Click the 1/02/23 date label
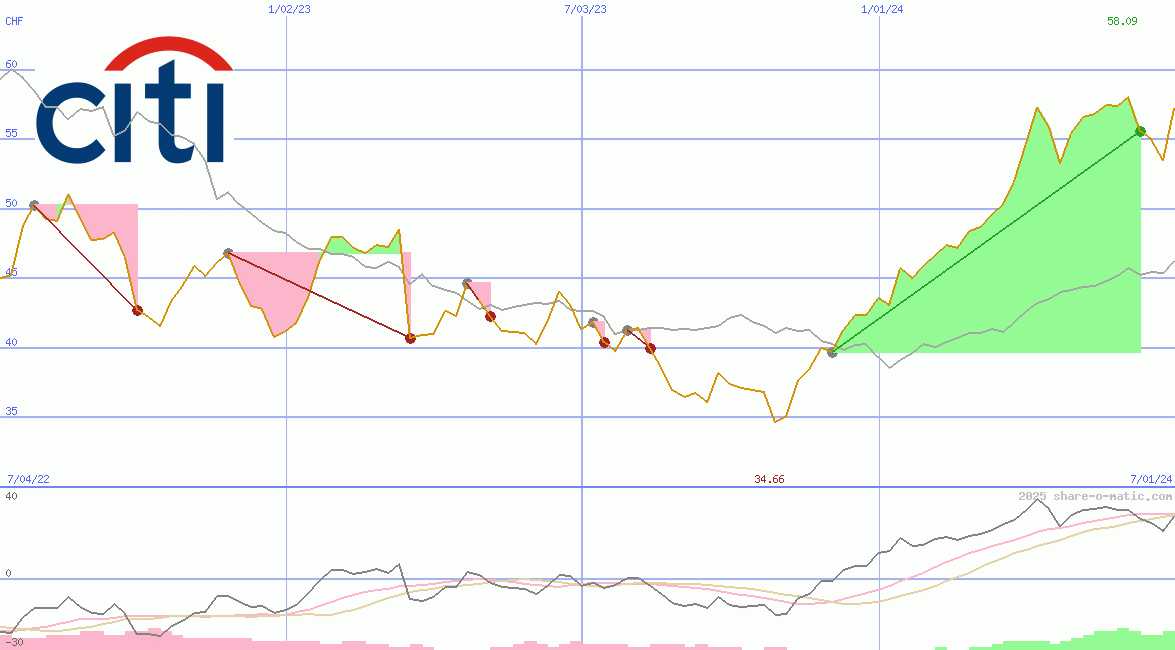 (289, 9)
